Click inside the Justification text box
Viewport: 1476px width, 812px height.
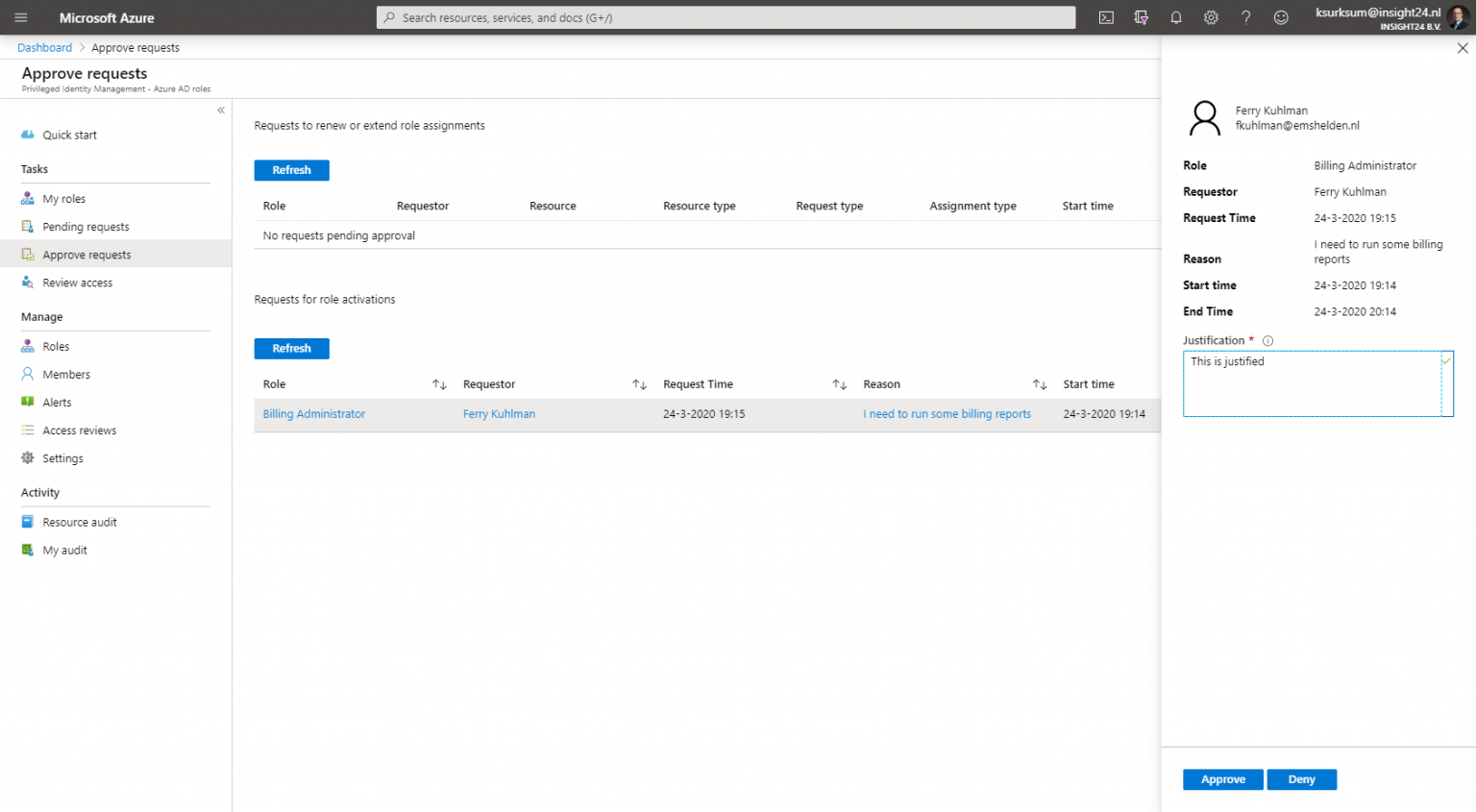coord(1317,383)
